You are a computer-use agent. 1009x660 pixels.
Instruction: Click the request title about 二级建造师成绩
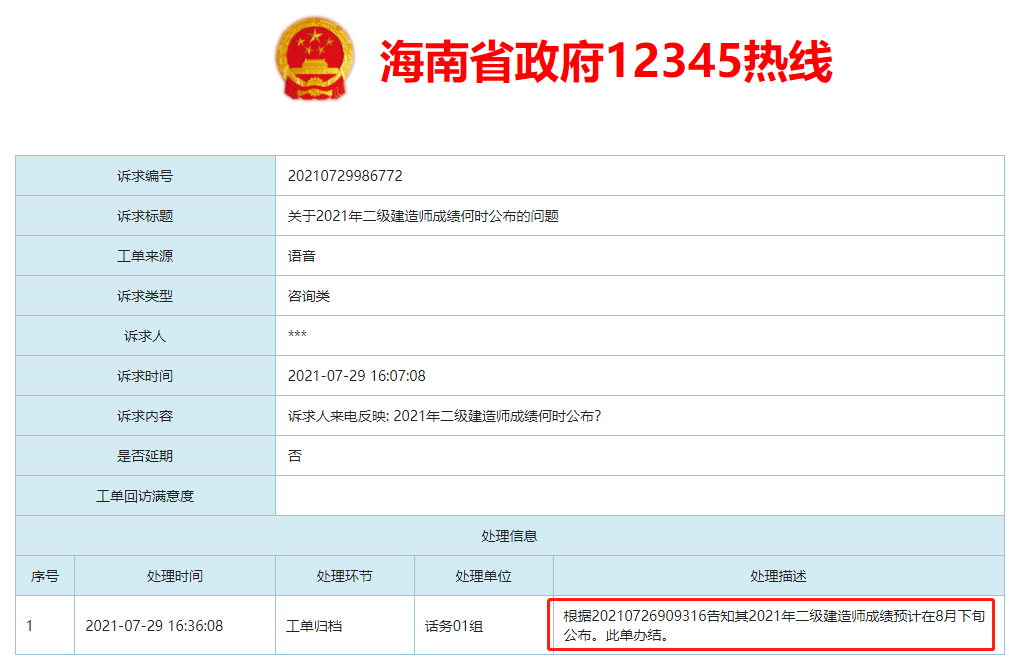pyautogui.click(x=423, y=216)
